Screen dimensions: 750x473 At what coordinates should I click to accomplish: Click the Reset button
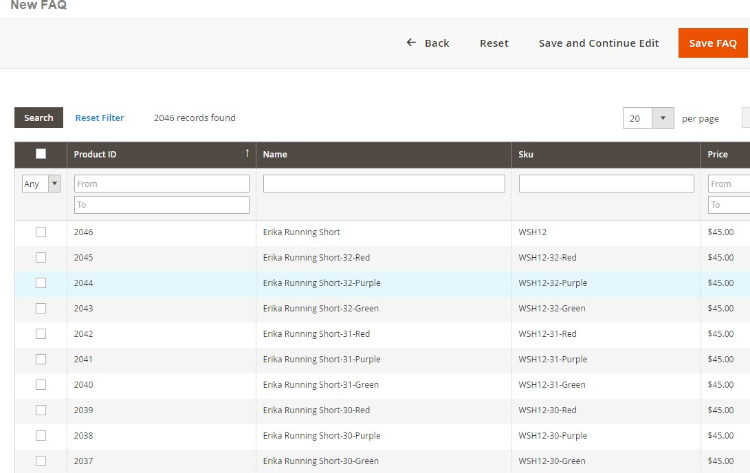pos(494,43)
